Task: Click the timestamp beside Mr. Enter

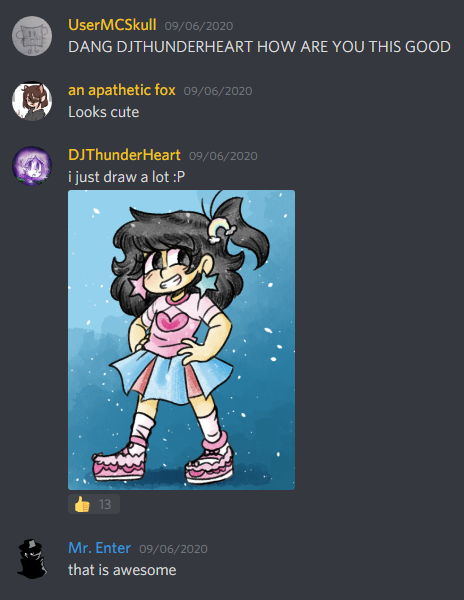Action: [173, 549]
